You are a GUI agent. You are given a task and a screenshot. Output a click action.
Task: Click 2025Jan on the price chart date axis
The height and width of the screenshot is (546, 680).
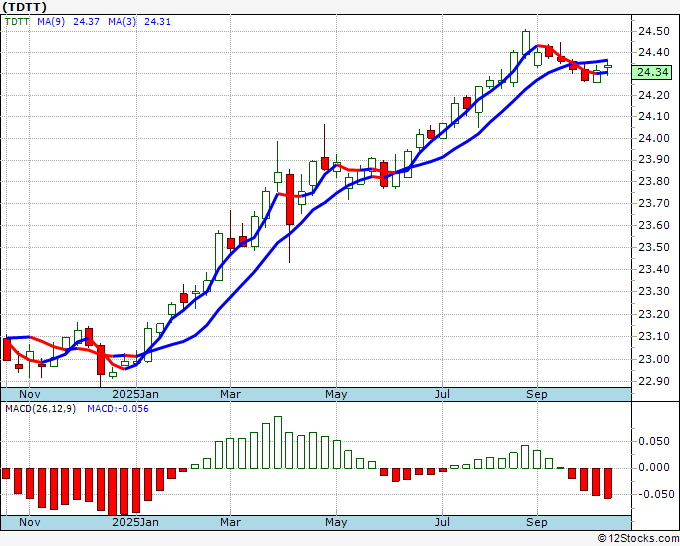(x=135, y=394)
